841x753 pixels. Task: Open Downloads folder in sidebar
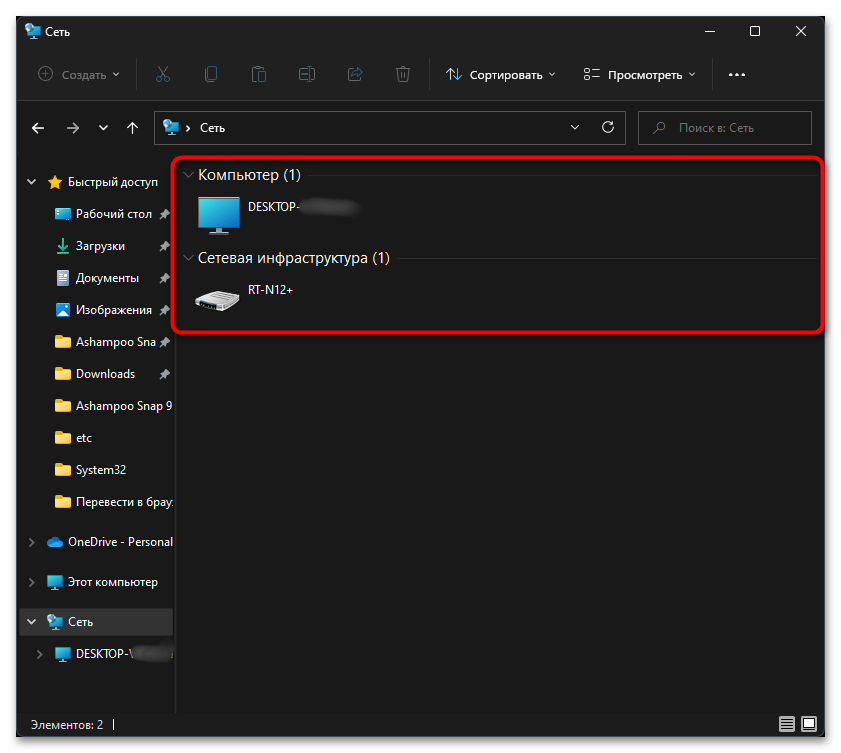click(x=106, y=374)
